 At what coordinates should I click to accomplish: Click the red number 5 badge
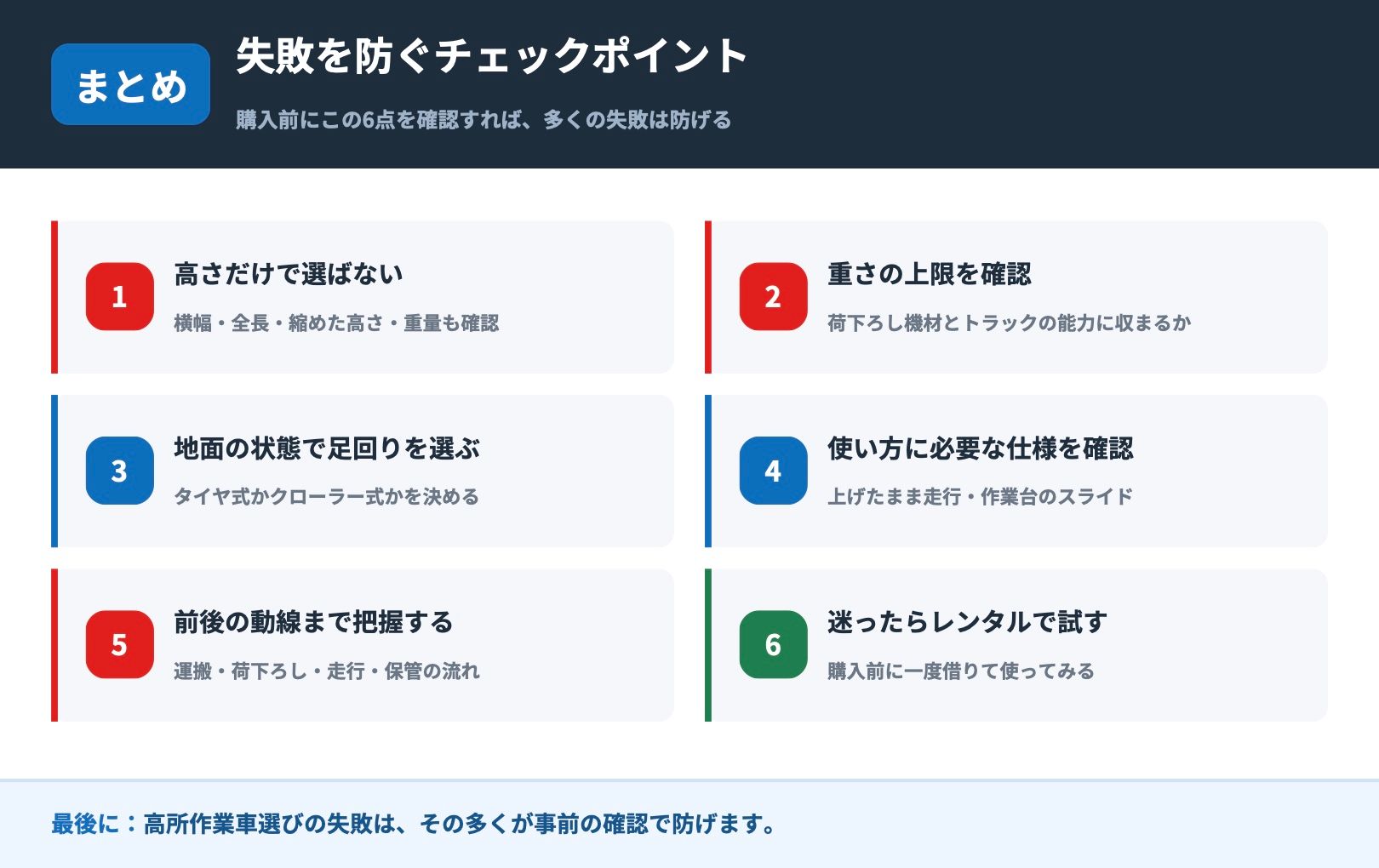[x=120, y=644]
